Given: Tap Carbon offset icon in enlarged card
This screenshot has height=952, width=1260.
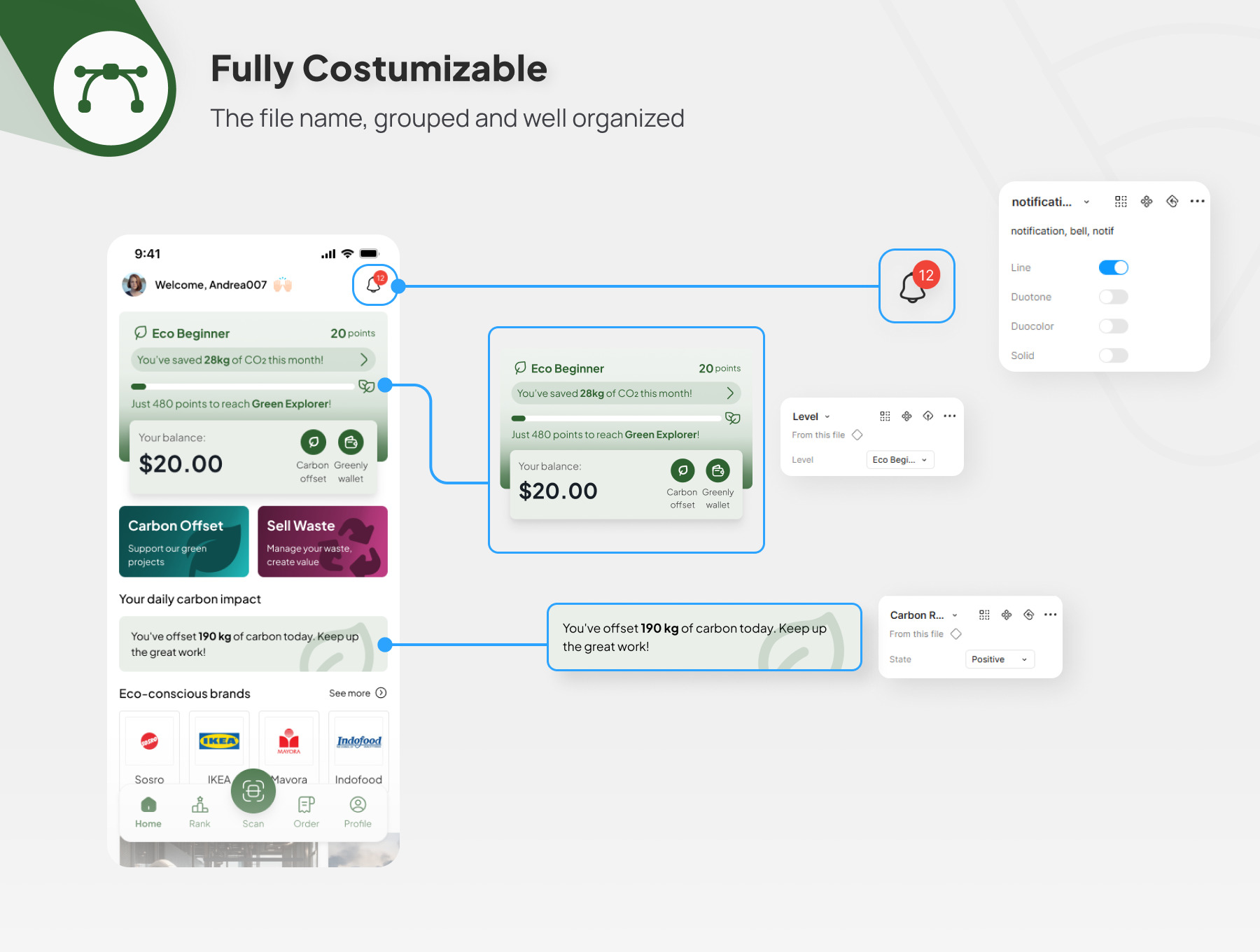Looking at the screenshot, I should click(682, 470).
